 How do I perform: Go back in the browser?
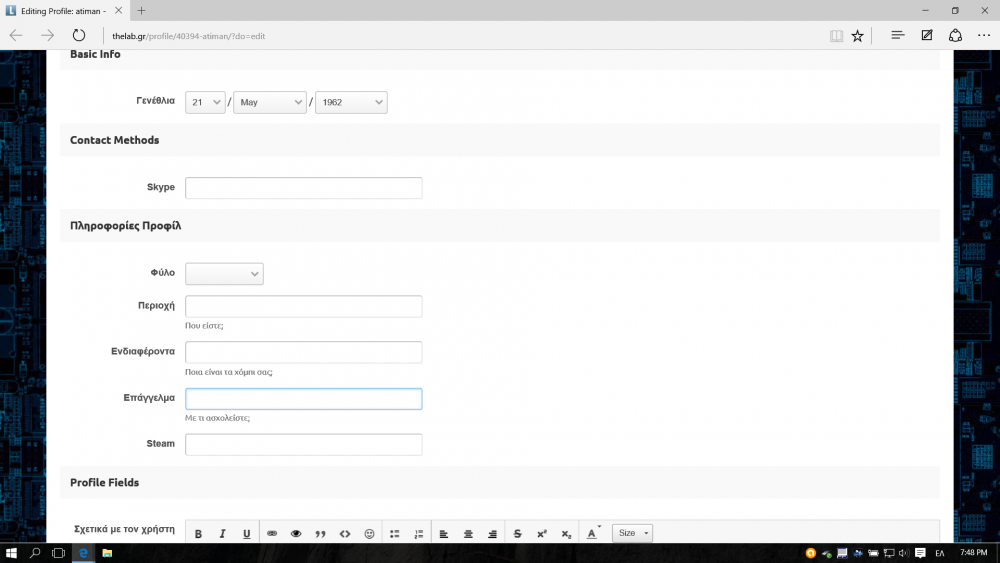pos(17,36)
